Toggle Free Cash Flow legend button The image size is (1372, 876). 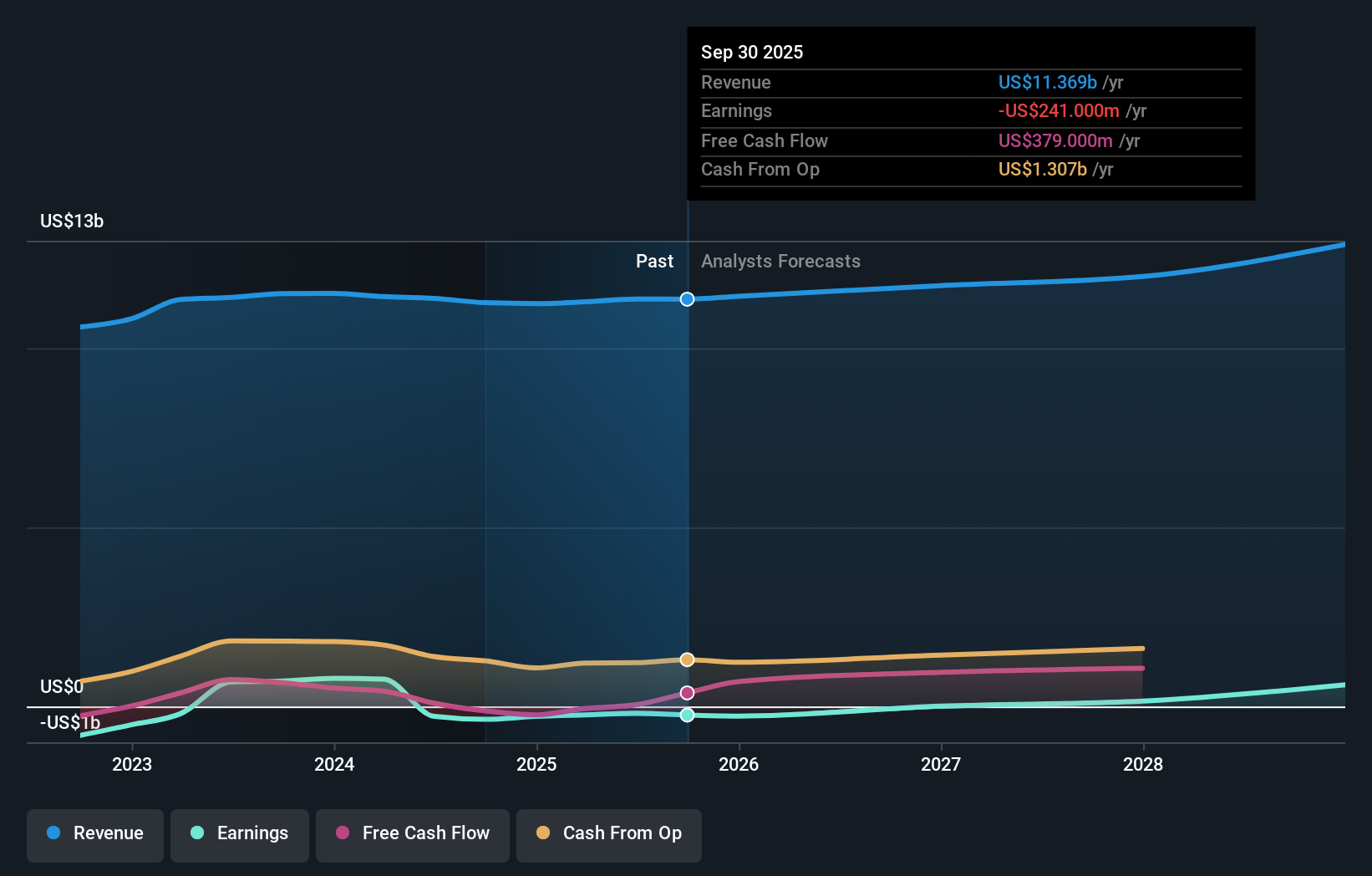413,833
